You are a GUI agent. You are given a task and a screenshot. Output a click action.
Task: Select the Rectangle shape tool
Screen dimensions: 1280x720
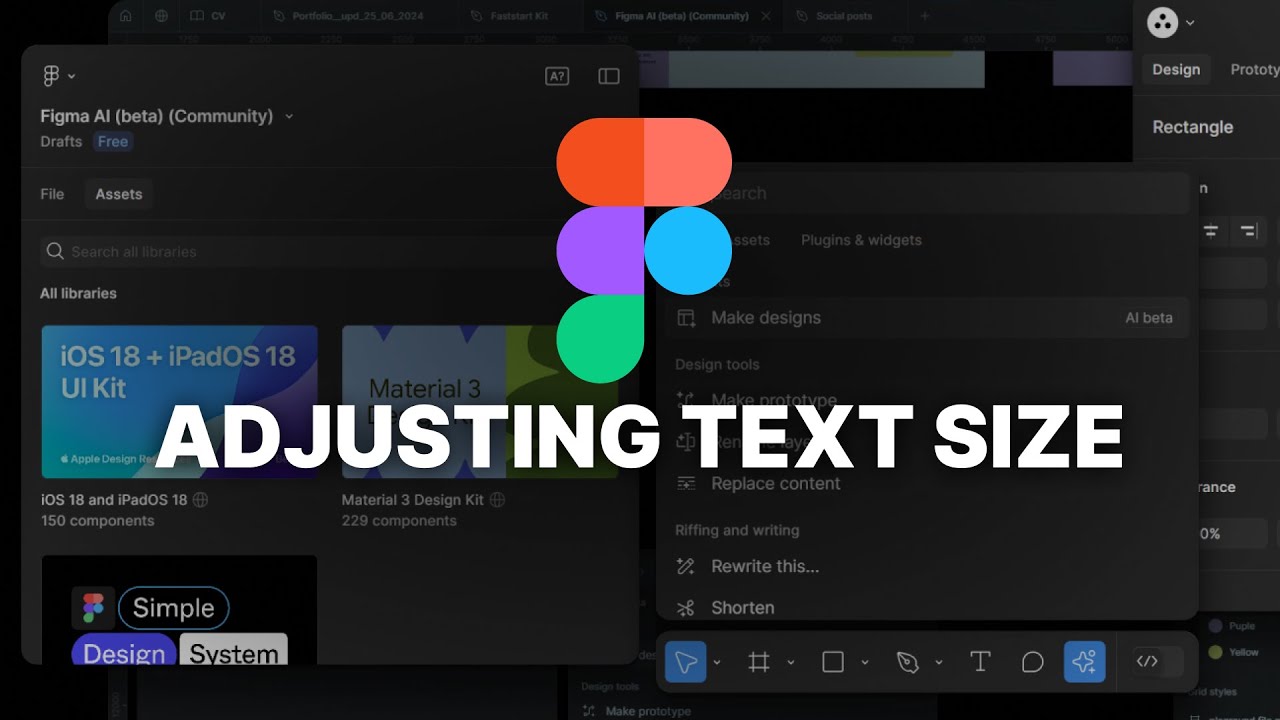833,662
